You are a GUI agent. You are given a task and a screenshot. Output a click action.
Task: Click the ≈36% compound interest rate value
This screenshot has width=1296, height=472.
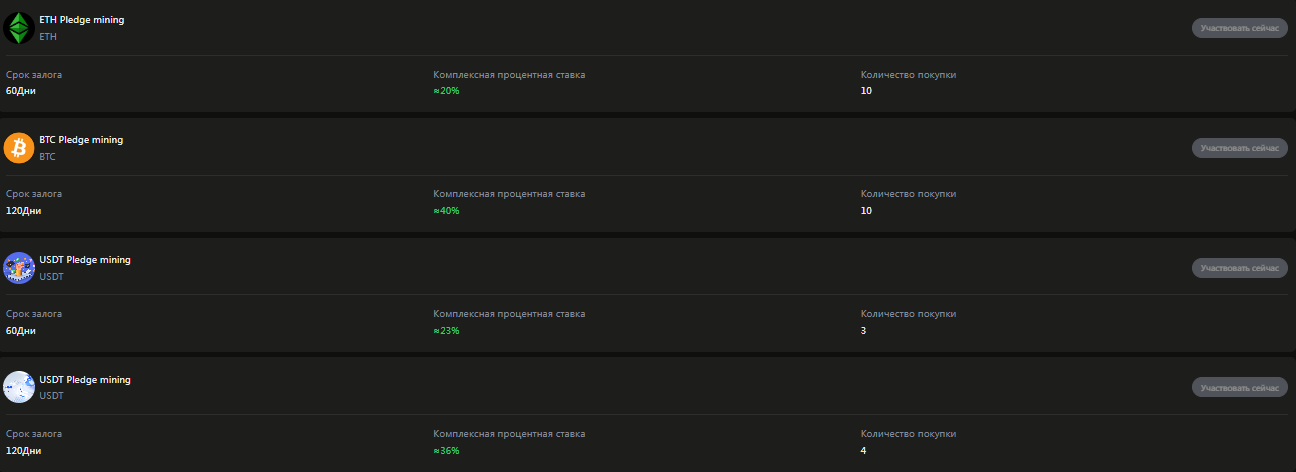point(446,450)
